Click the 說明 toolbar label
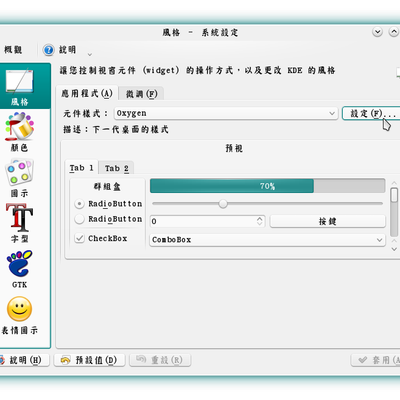This screenshot has height=400, width=400. coord(68,50)
